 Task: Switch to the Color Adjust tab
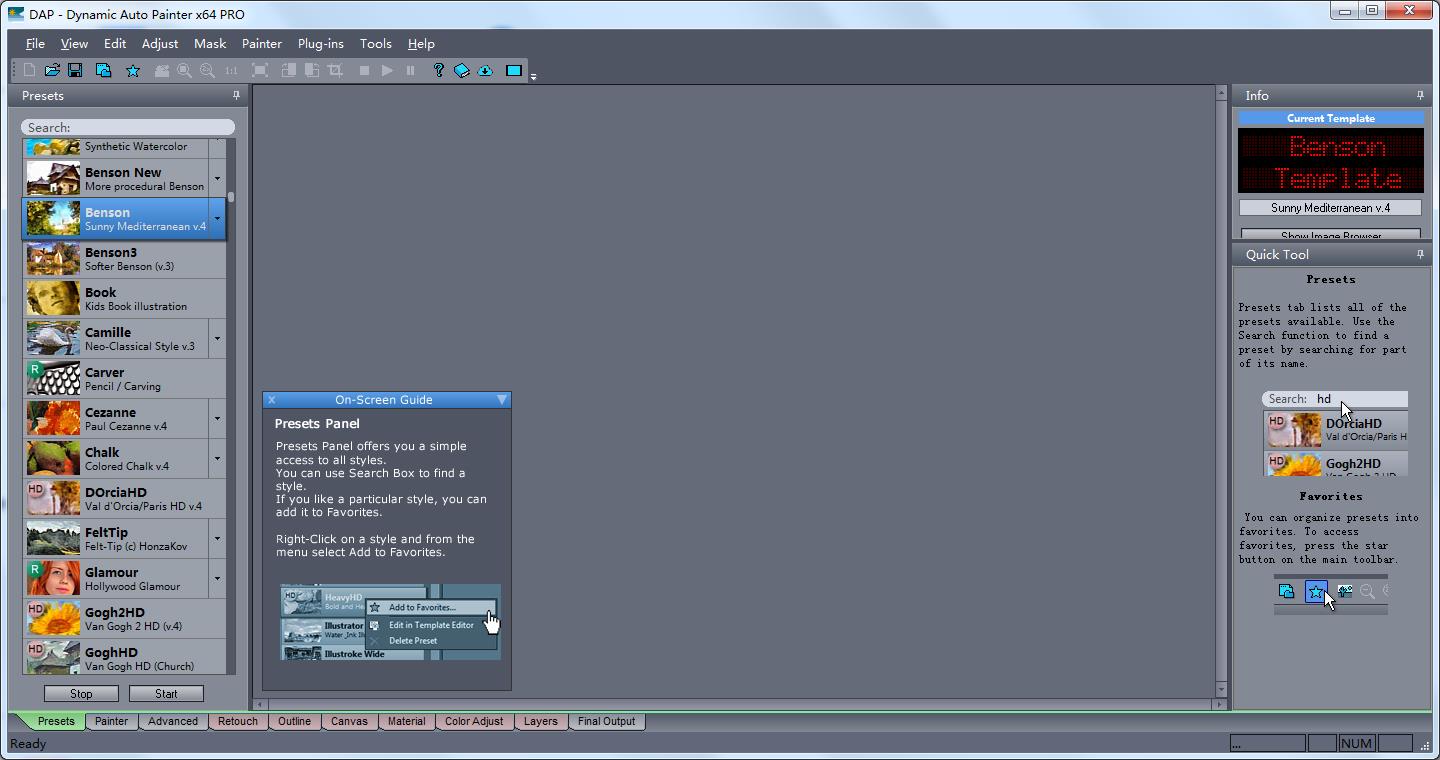click(x=474, y=721)
